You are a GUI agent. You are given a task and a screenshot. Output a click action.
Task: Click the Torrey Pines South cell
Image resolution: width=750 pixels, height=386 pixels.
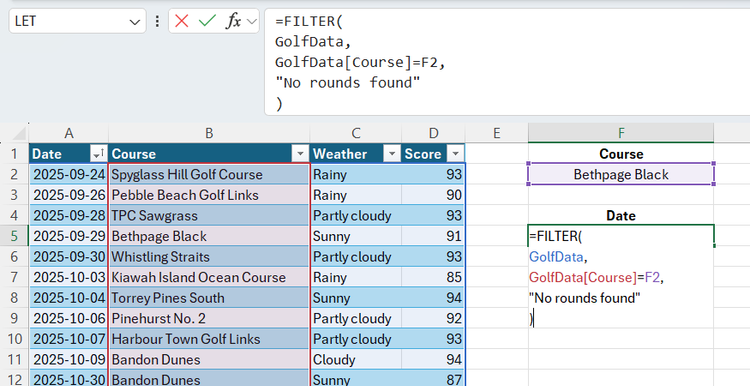click(x=209, y=298)
